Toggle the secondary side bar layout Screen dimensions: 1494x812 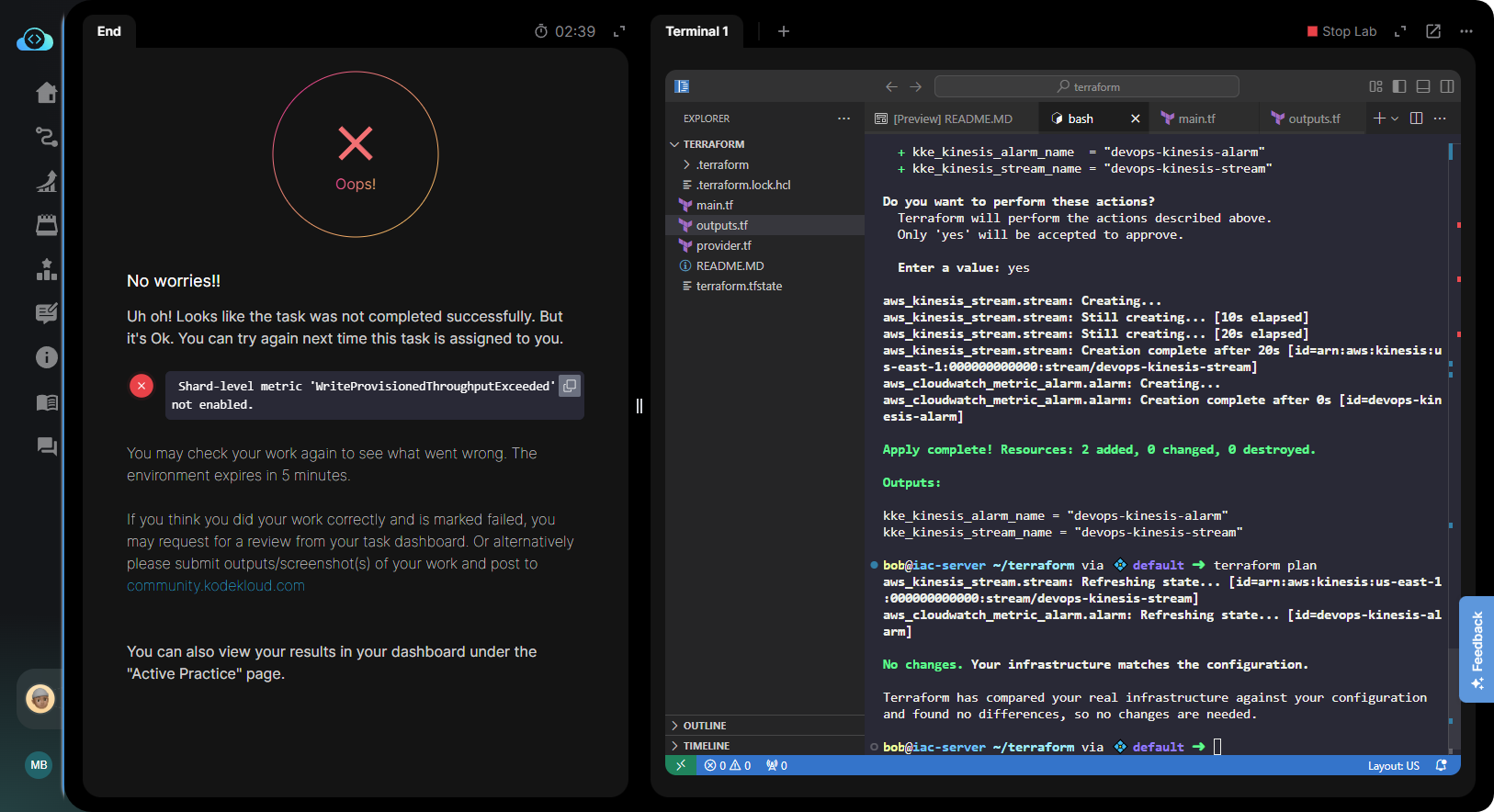pyautogui.click(x=1447, y=86)
